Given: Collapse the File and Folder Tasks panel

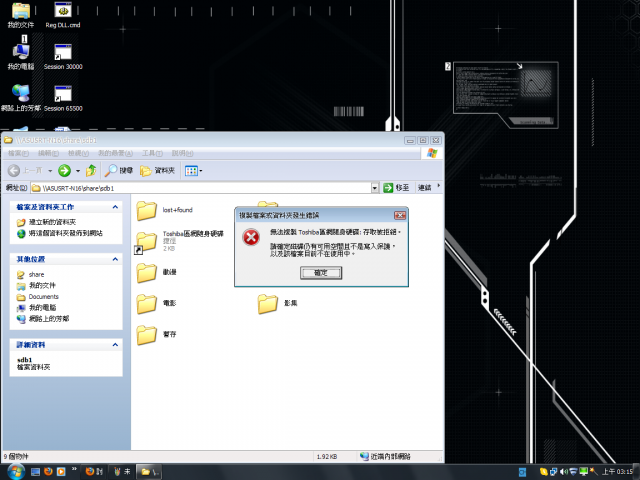Looking at the screenshot, I should tap(115, 207).
